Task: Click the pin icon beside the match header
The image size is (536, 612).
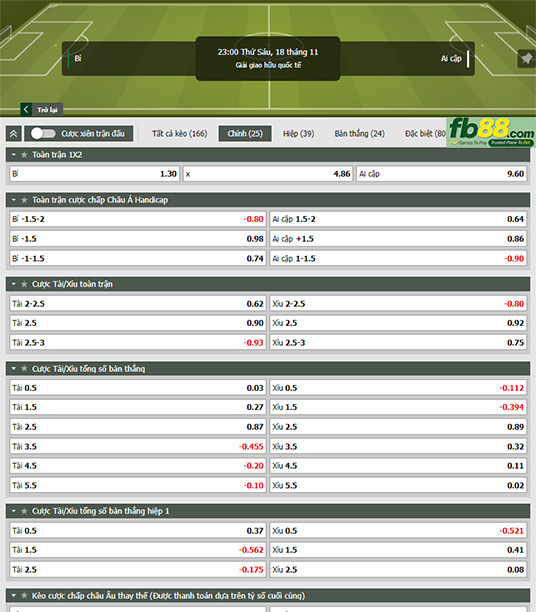Action: tap(527, 59)
